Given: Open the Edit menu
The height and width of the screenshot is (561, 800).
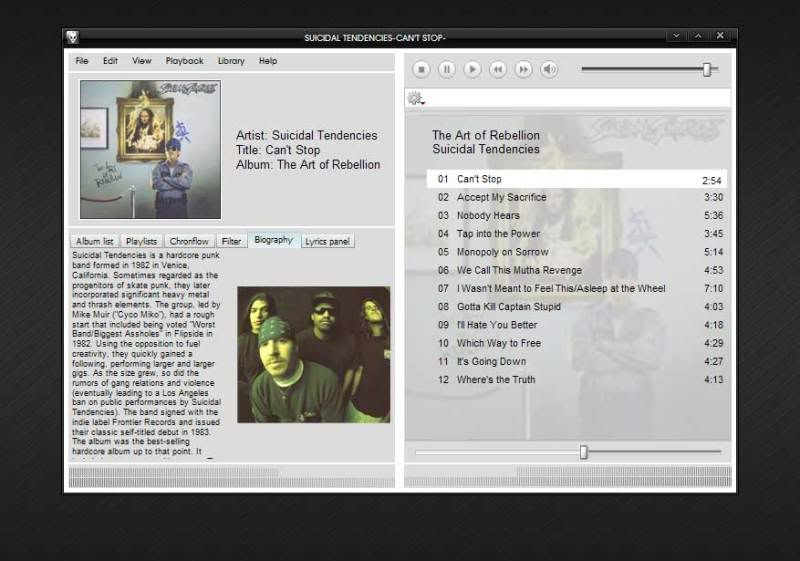Looking at the screenshot, I should (x=110, y=61).
